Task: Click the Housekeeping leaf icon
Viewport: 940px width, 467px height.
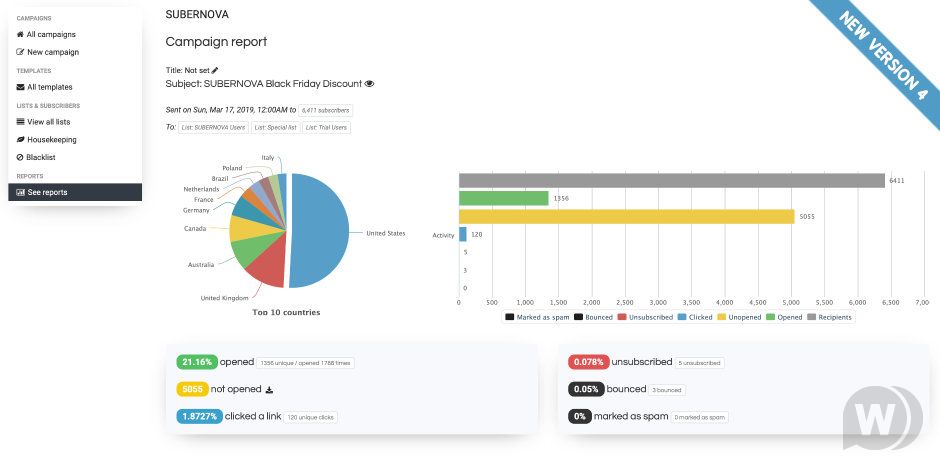Action: click(x=20, y=140)
